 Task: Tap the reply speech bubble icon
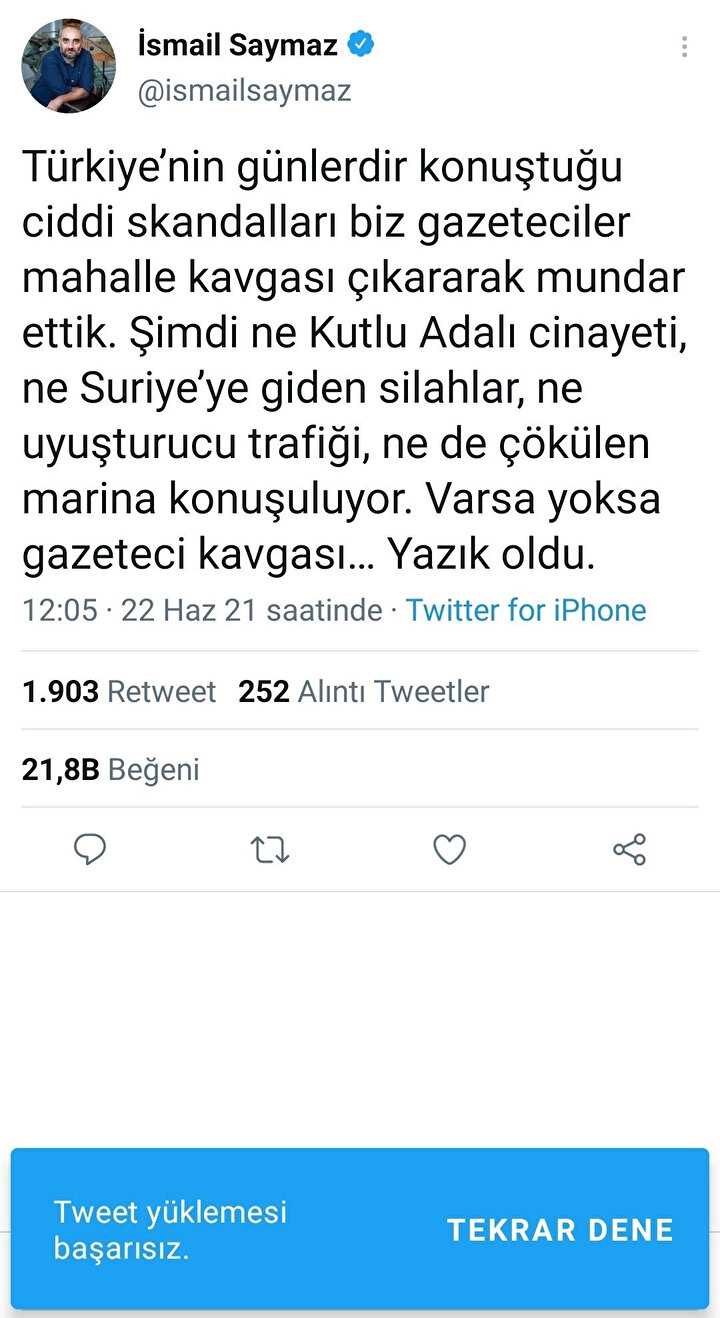tap(90, 850)
